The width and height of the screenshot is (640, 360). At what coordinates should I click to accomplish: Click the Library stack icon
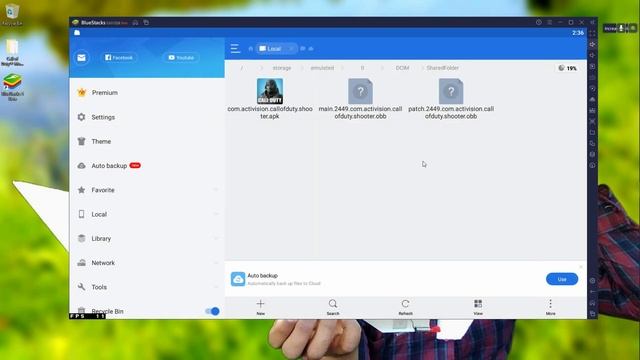click(x=82, y=238)
